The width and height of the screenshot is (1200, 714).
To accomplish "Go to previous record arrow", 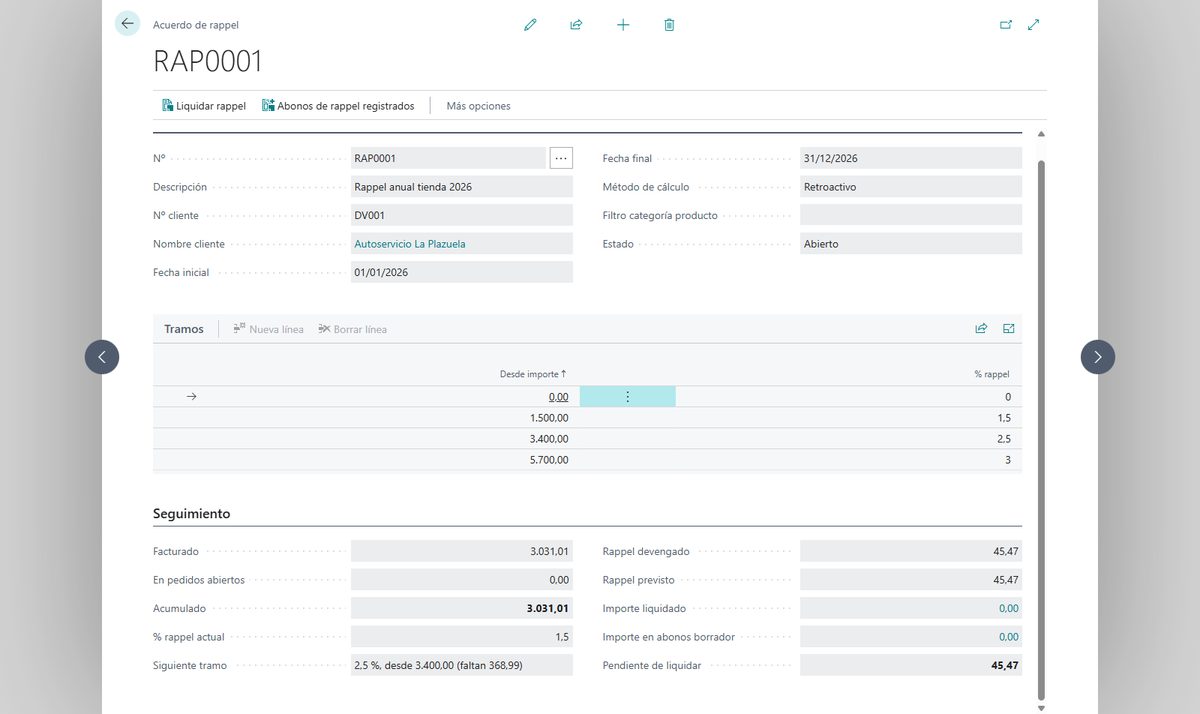I will click(x=102, y=357).
